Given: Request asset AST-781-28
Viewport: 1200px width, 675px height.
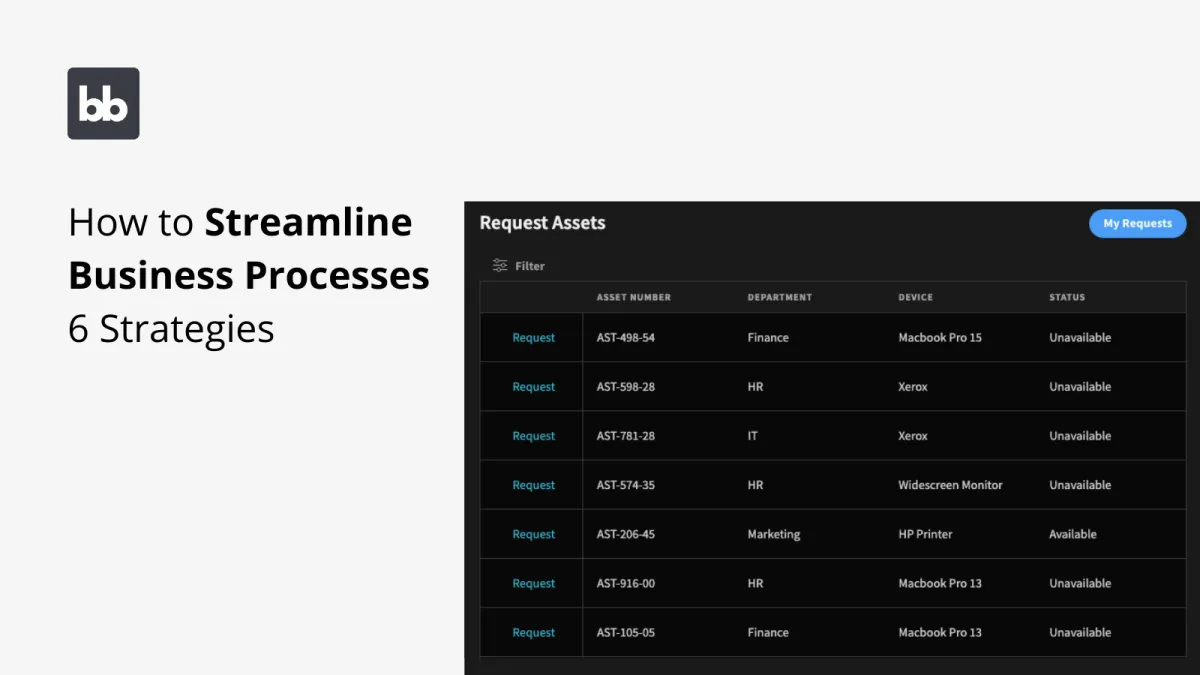Looking at the screenshot, I should point(533,436).
